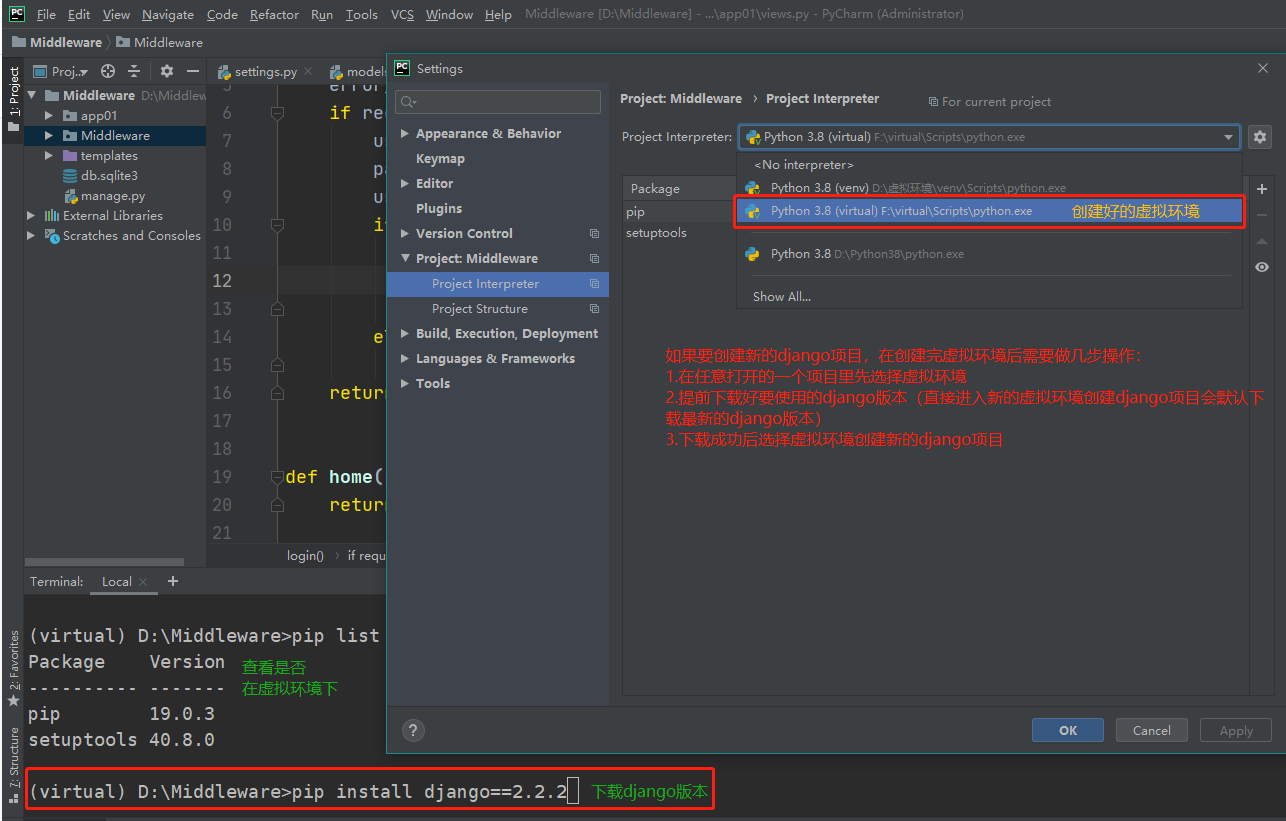Click the copy icon beside Project Structure
The image size is (1286, 821).
tap(595, 309)
